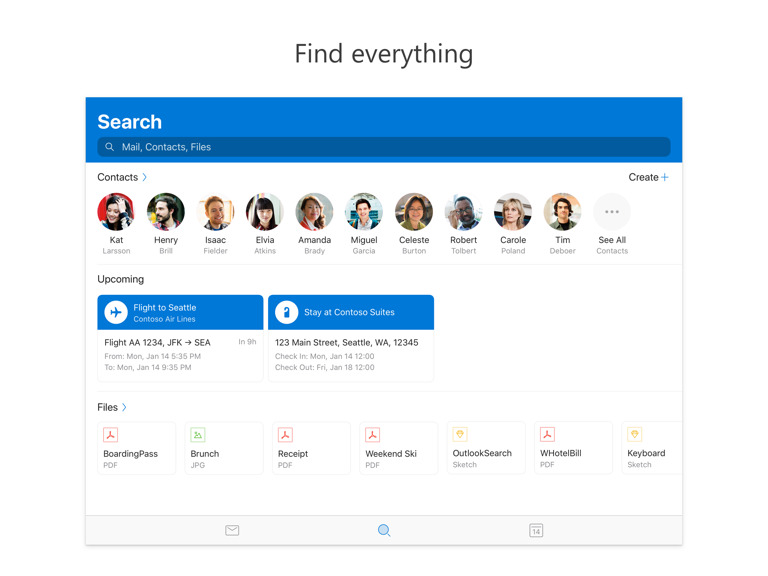Click the search field magnifier icon
The height and width of the screenshot is (576, 768).
[x=110, y=147]
